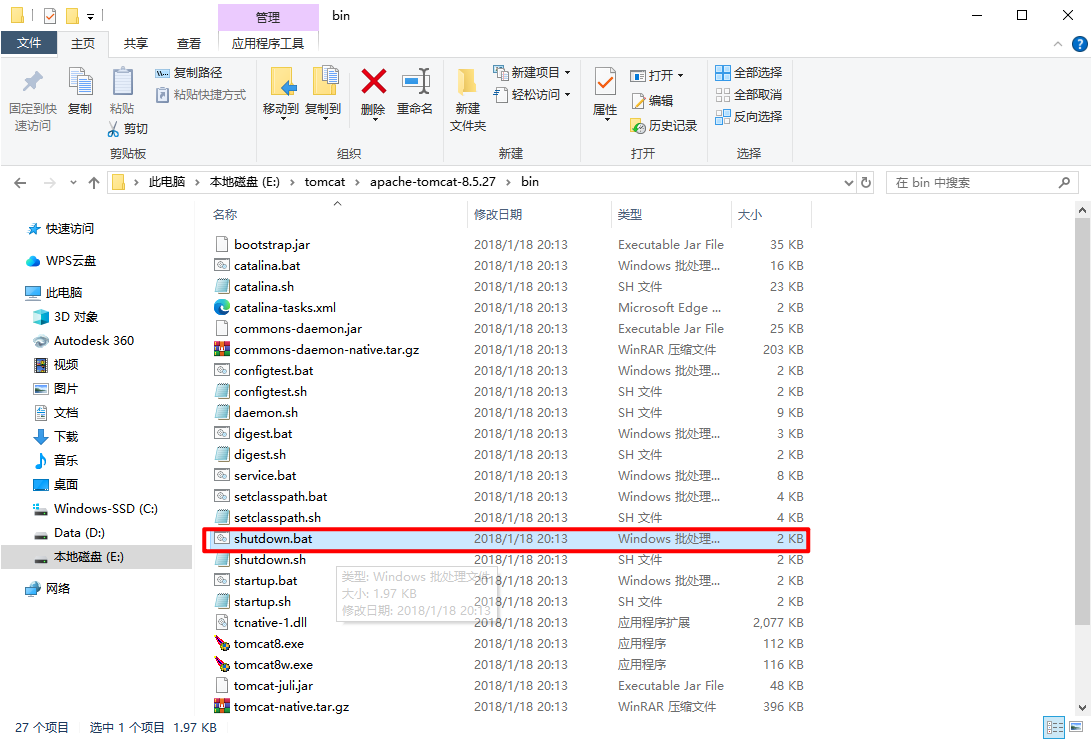Click the Up one level arrow
The image size is (1092, 740).
pyautogui.click(x=94, y=182)
